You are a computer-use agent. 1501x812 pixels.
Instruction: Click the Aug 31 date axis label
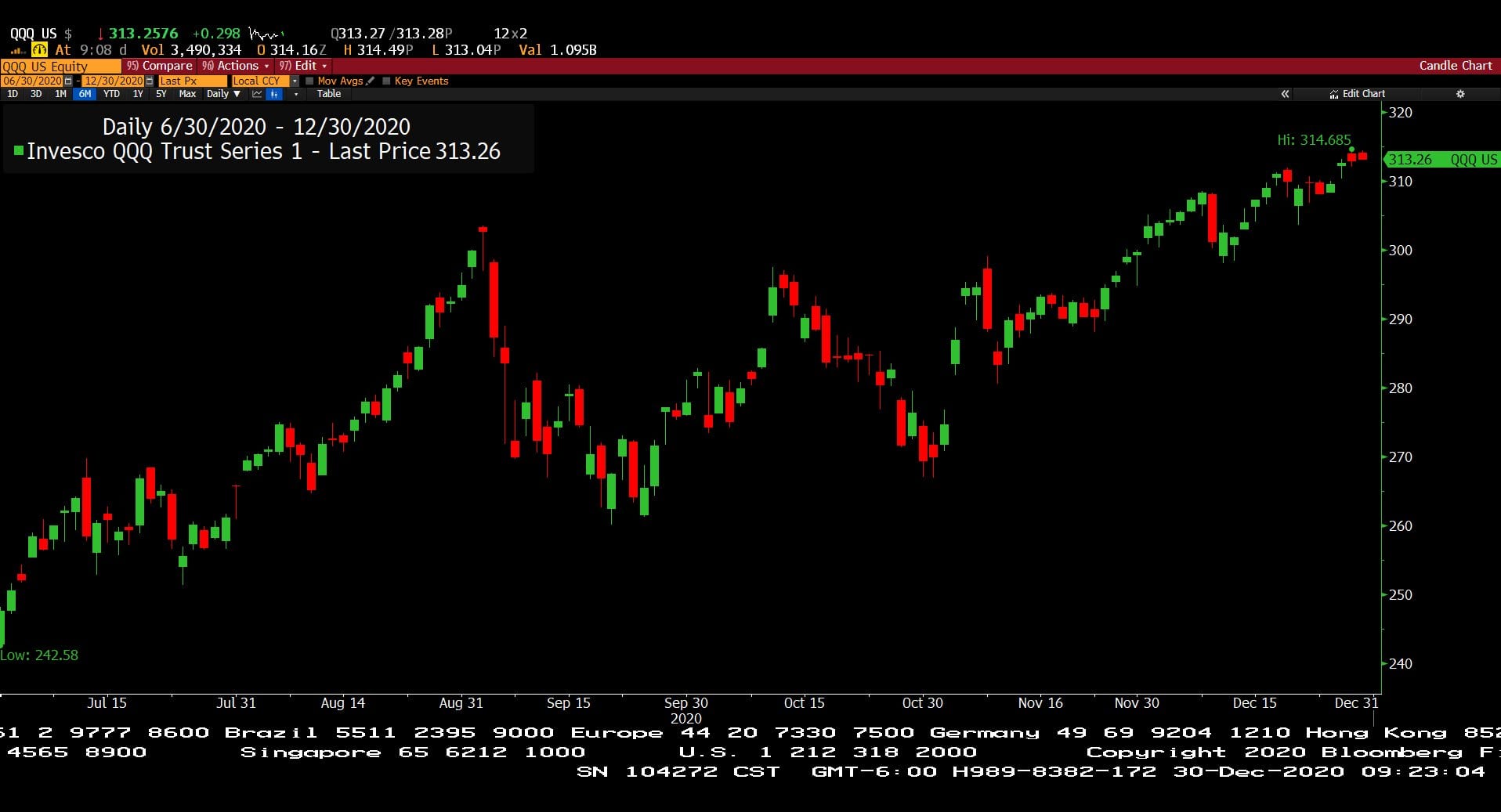461,703
